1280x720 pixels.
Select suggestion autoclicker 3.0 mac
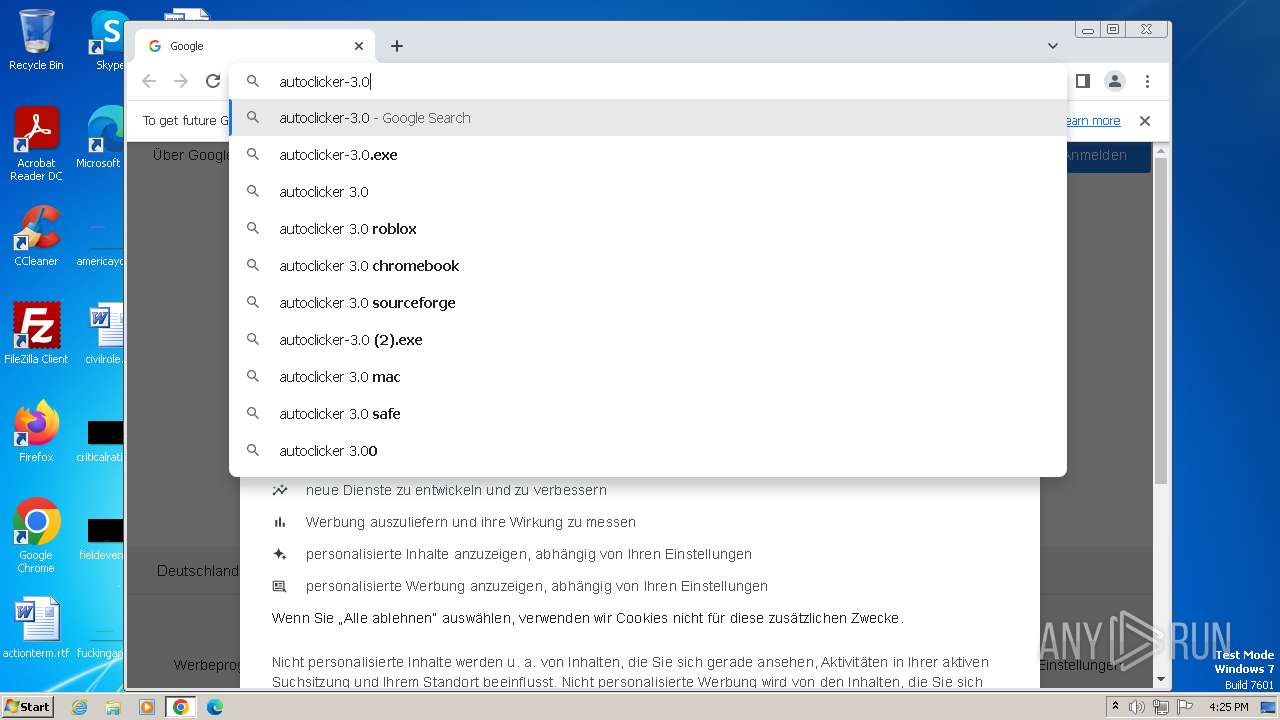click(x=648, y=377)
